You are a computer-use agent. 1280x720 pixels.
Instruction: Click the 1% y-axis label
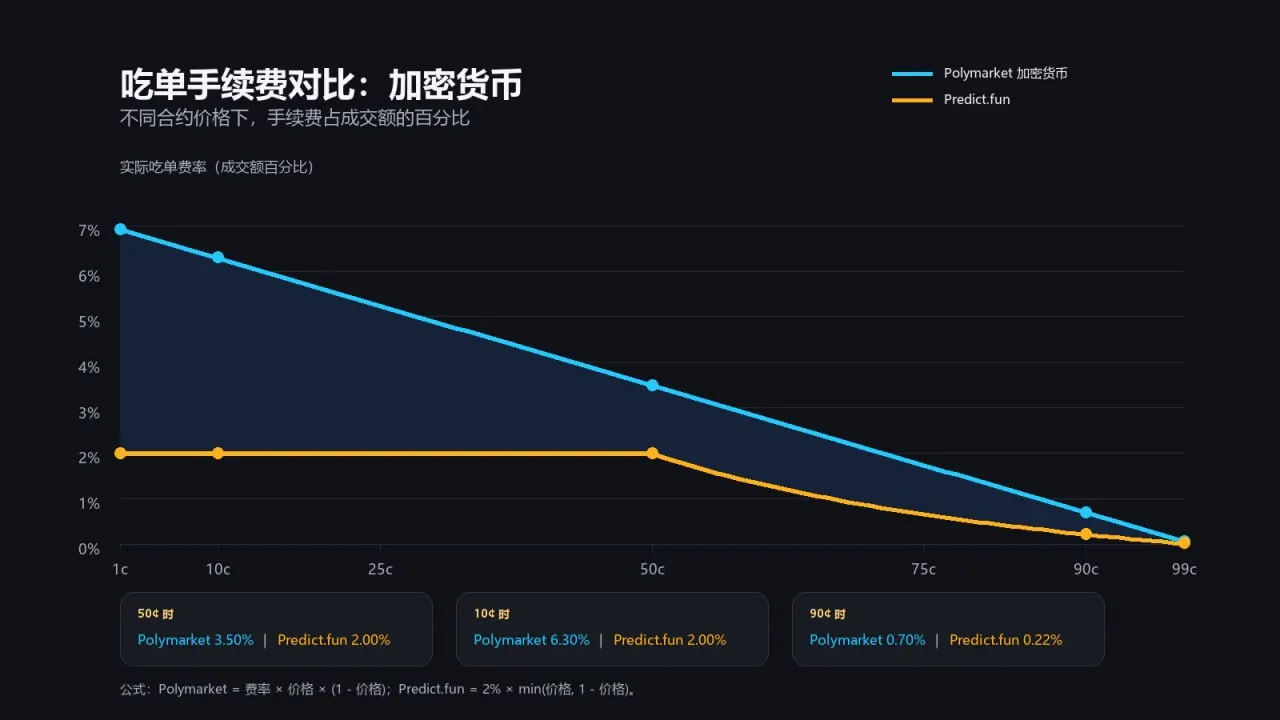(89, 503)
